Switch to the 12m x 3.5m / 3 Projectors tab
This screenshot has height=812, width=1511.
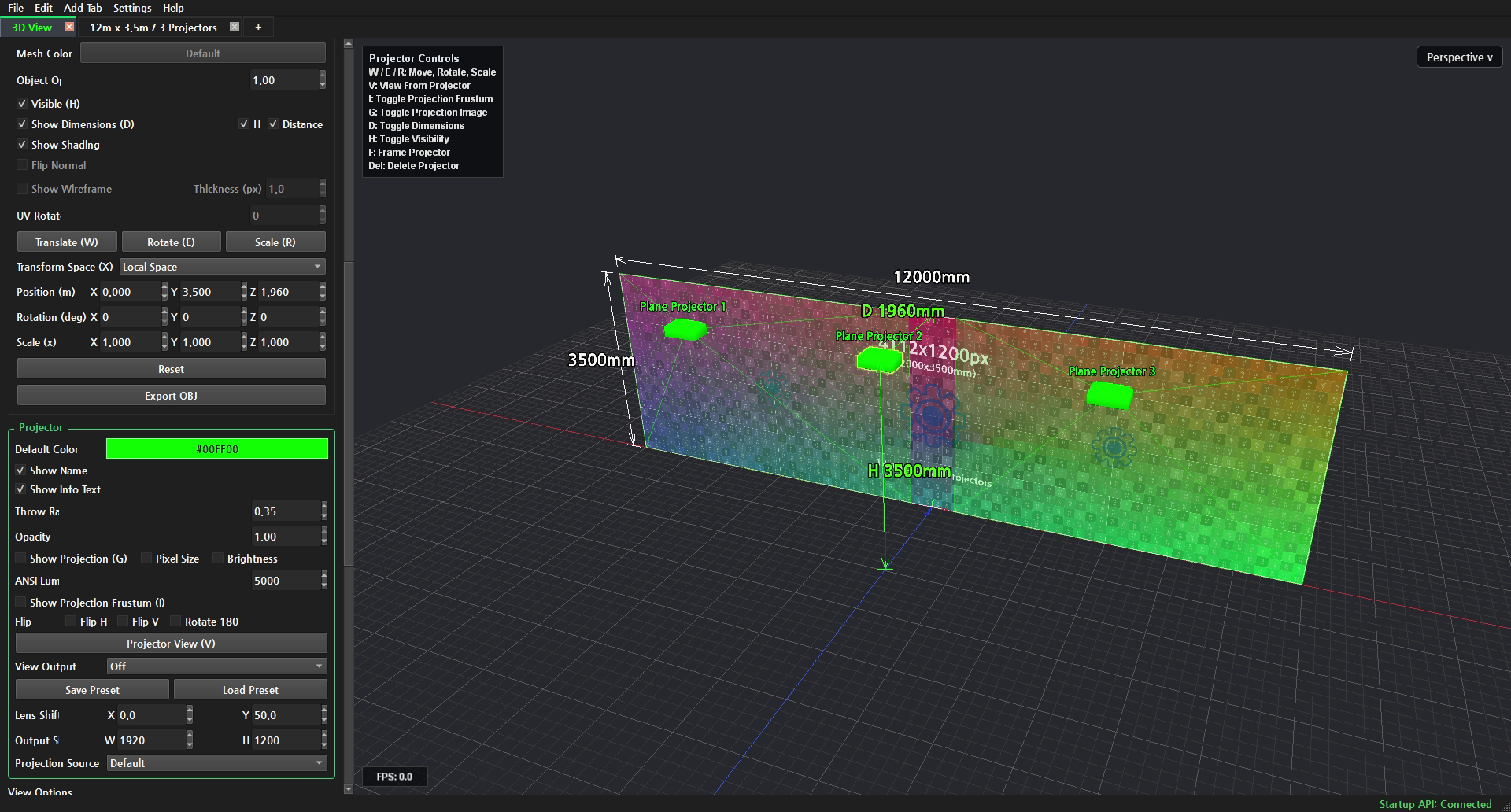point(153,28)
